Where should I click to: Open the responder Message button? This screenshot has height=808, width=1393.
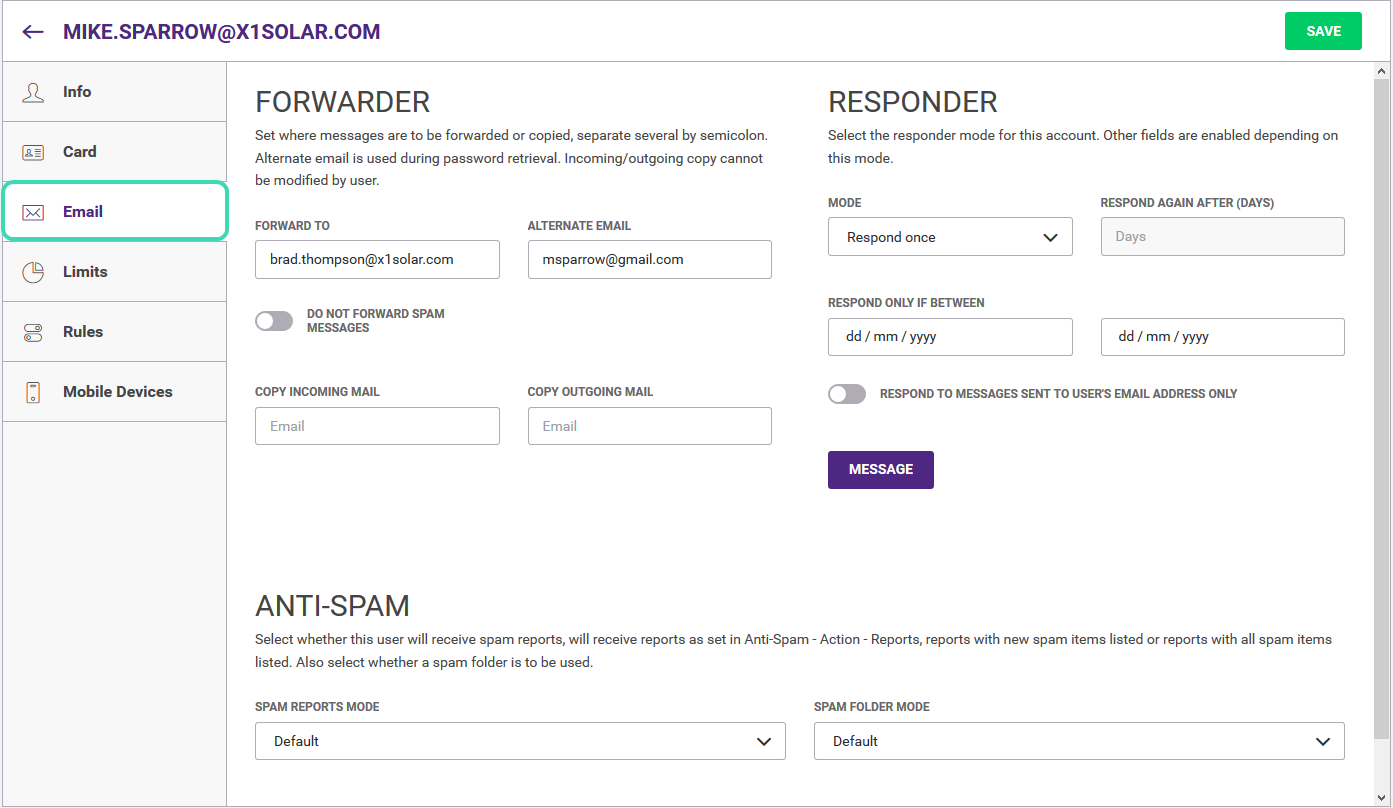click(x=881, y=470)
